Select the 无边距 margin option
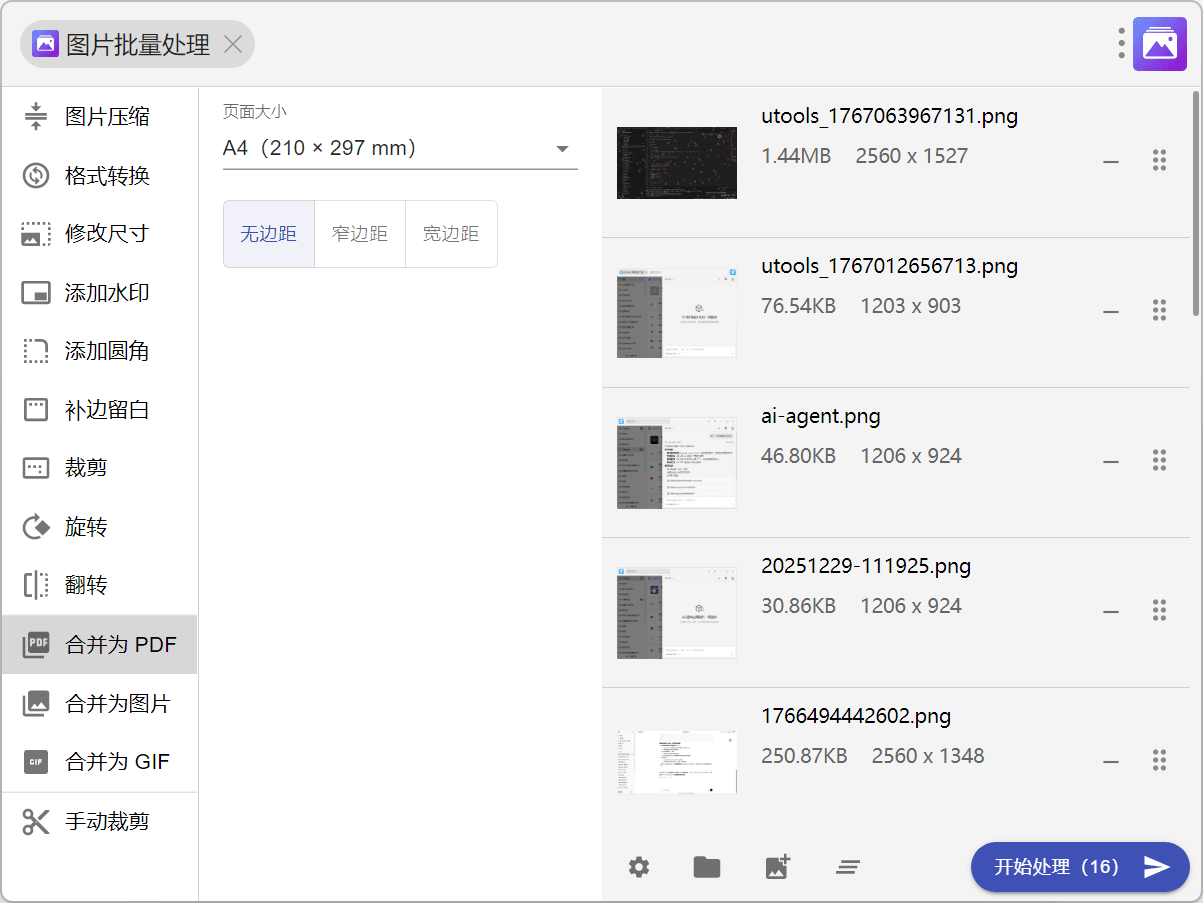Image resolution: width=1203 pixels, height=903 pixels. point(269,234)
